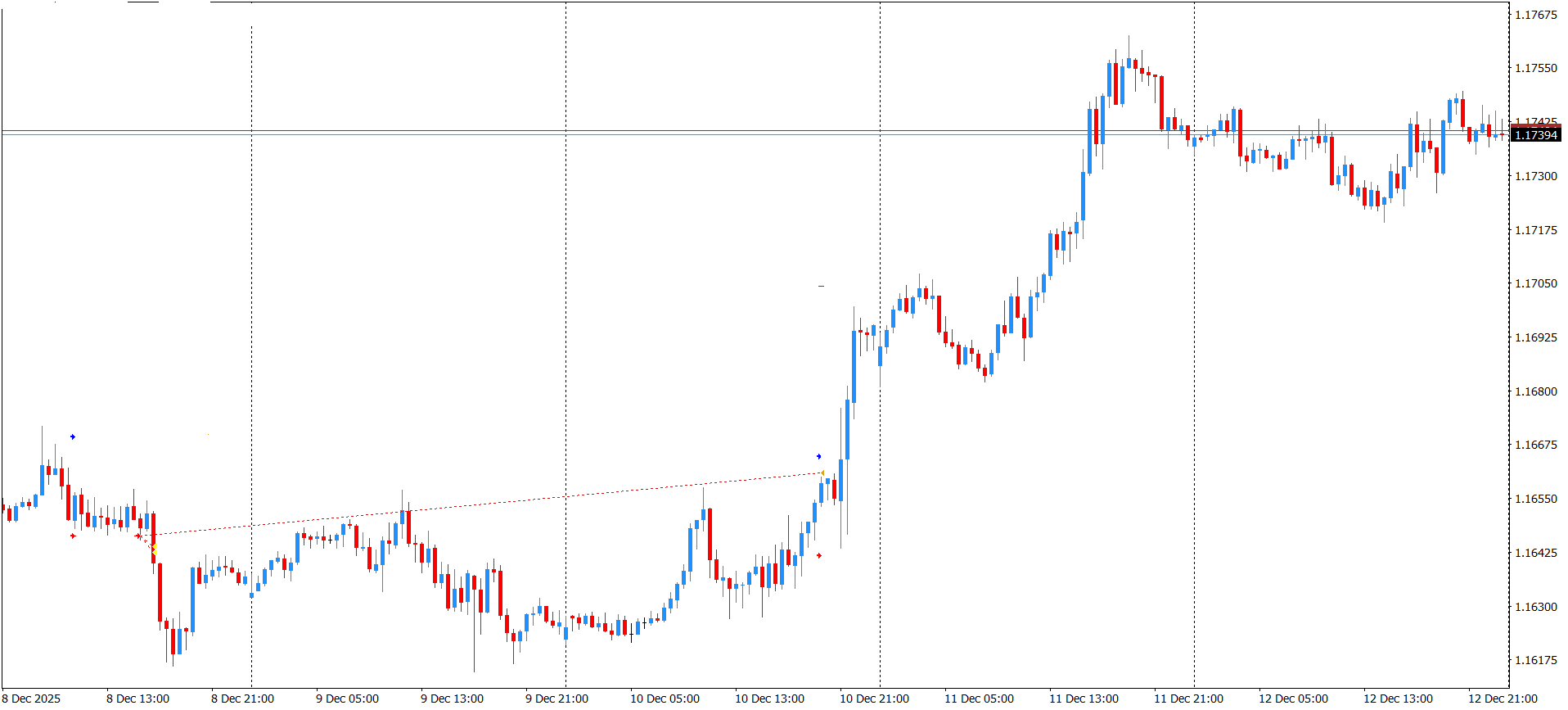1568x710 pixels.
Task: Click the 1.16925 price axis label
Action: (x=1536, y=337)
